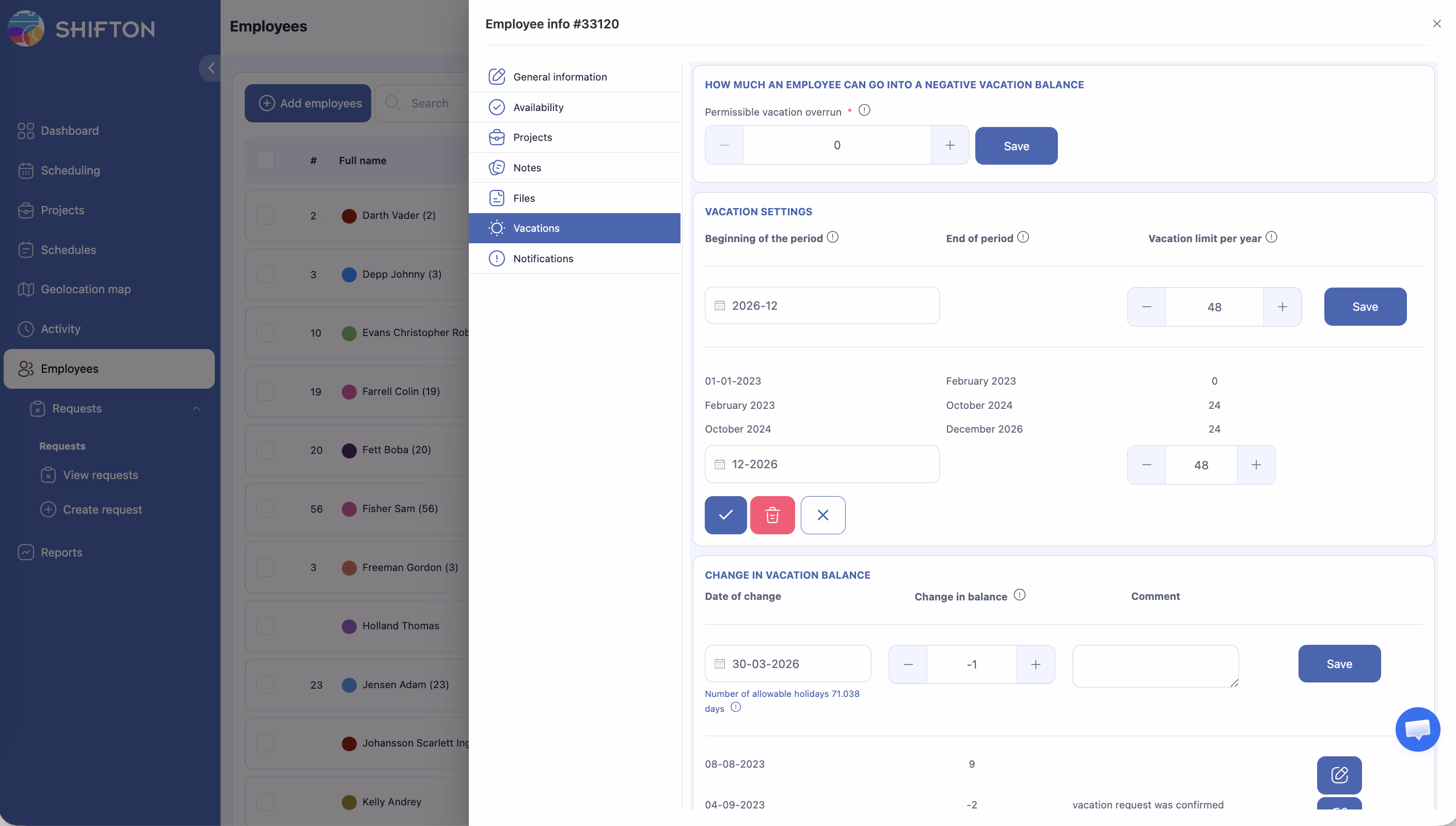Click the Add employees button

point(308,103)
